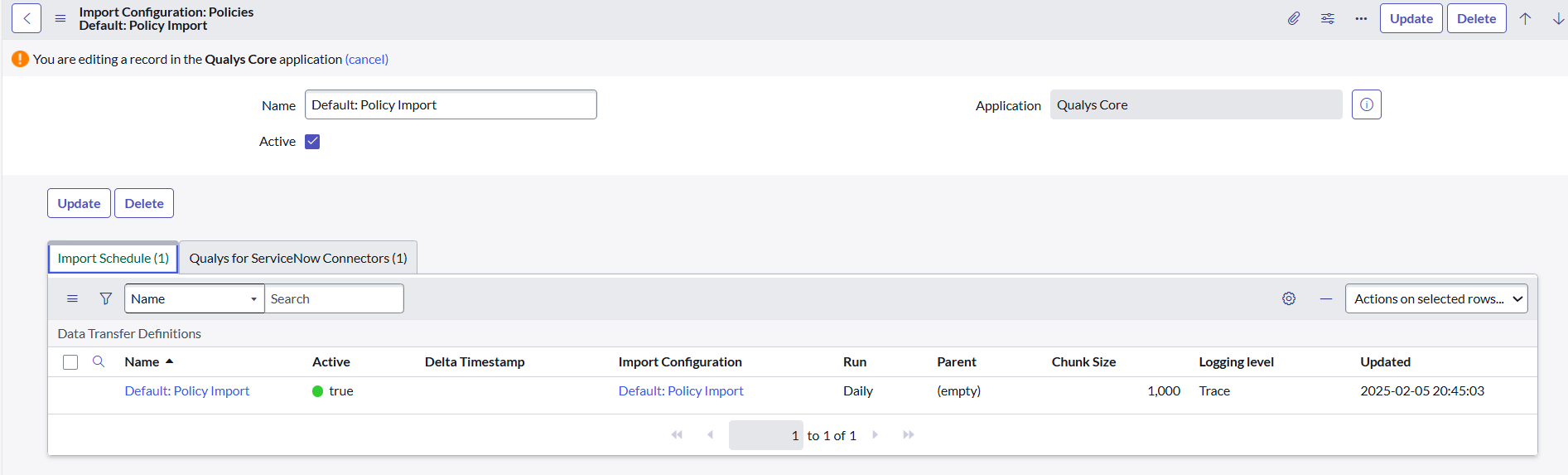The height and width of the screenshot is (475, 1568).
Task: Go to next record with down arrow
Action: pos(1558,18)
